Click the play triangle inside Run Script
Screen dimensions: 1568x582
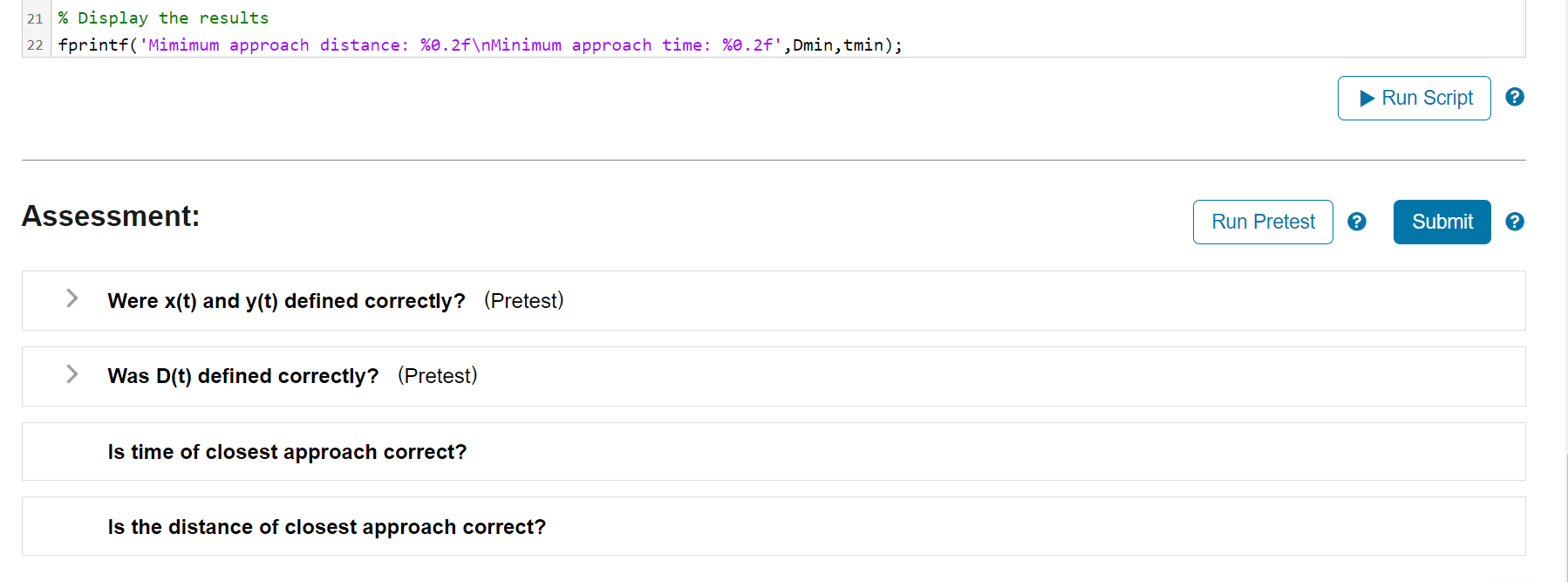click(1367, 98)
